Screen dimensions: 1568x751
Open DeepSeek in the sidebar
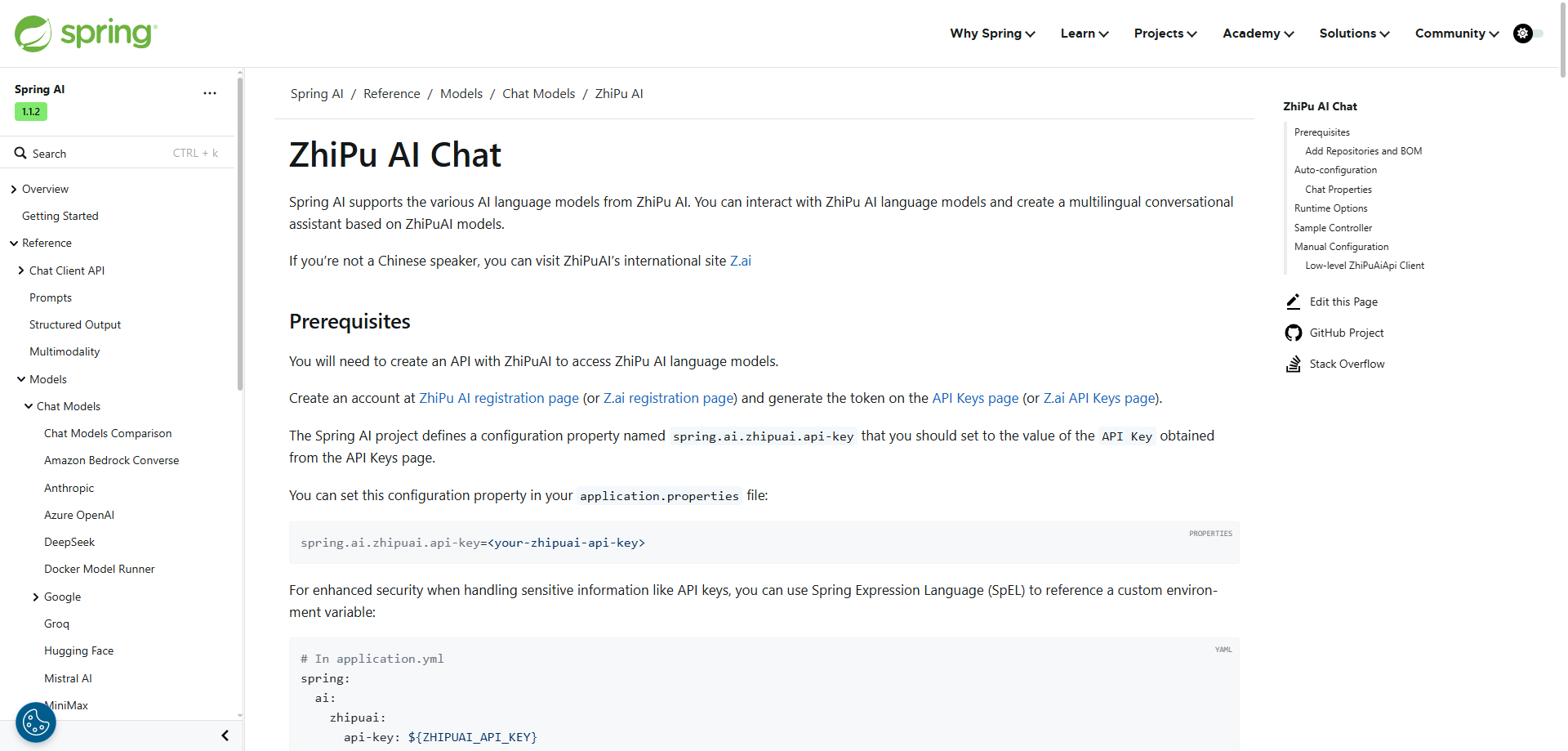tap(69, 542)
